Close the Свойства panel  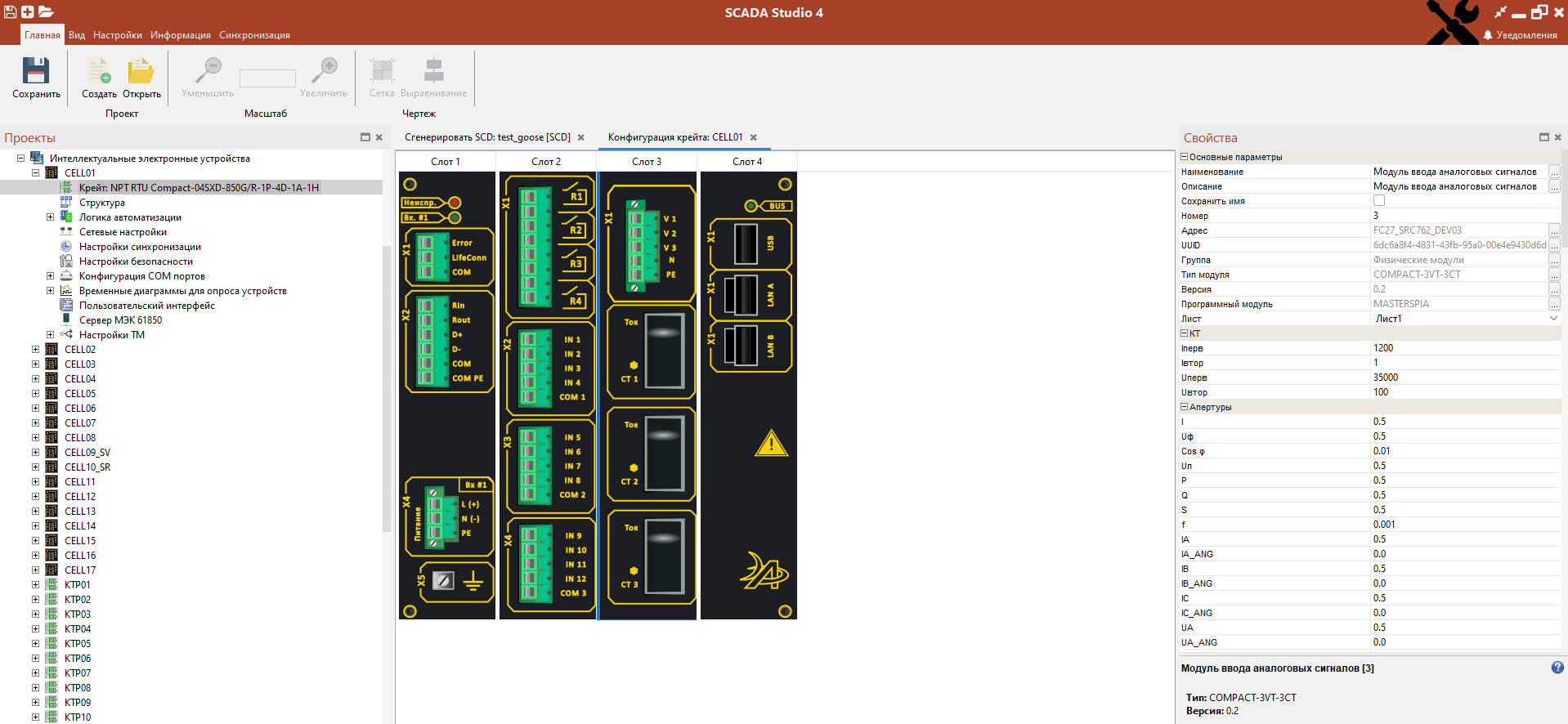pos(1557,137)
